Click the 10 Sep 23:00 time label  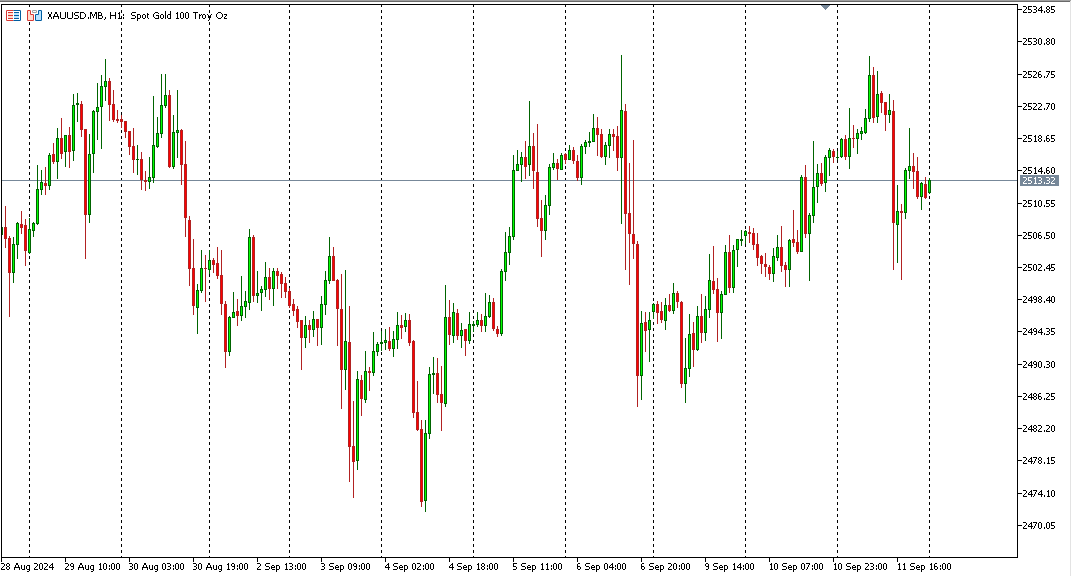860,566
